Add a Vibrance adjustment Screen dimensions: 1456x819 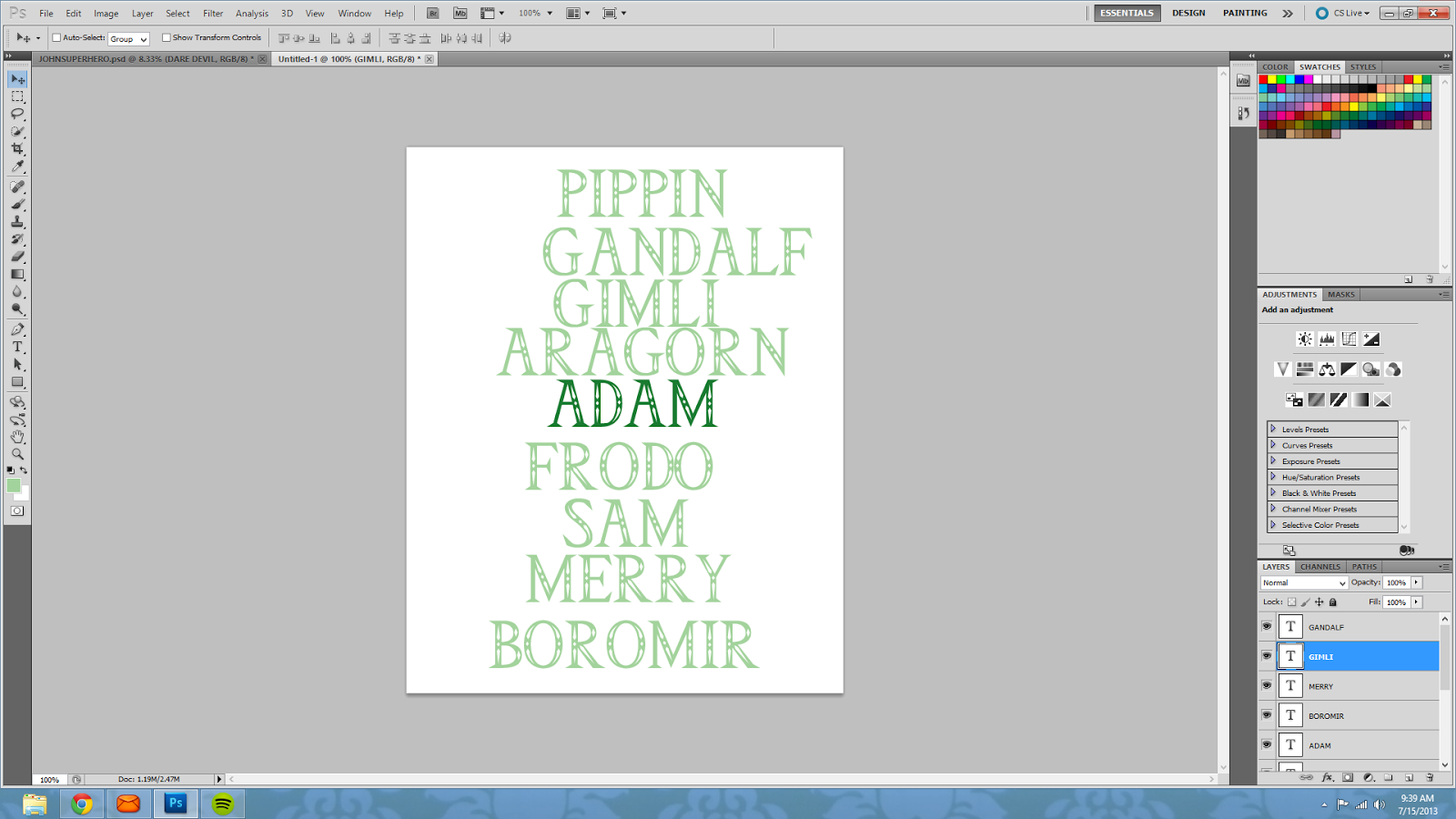click(1283, 369)
